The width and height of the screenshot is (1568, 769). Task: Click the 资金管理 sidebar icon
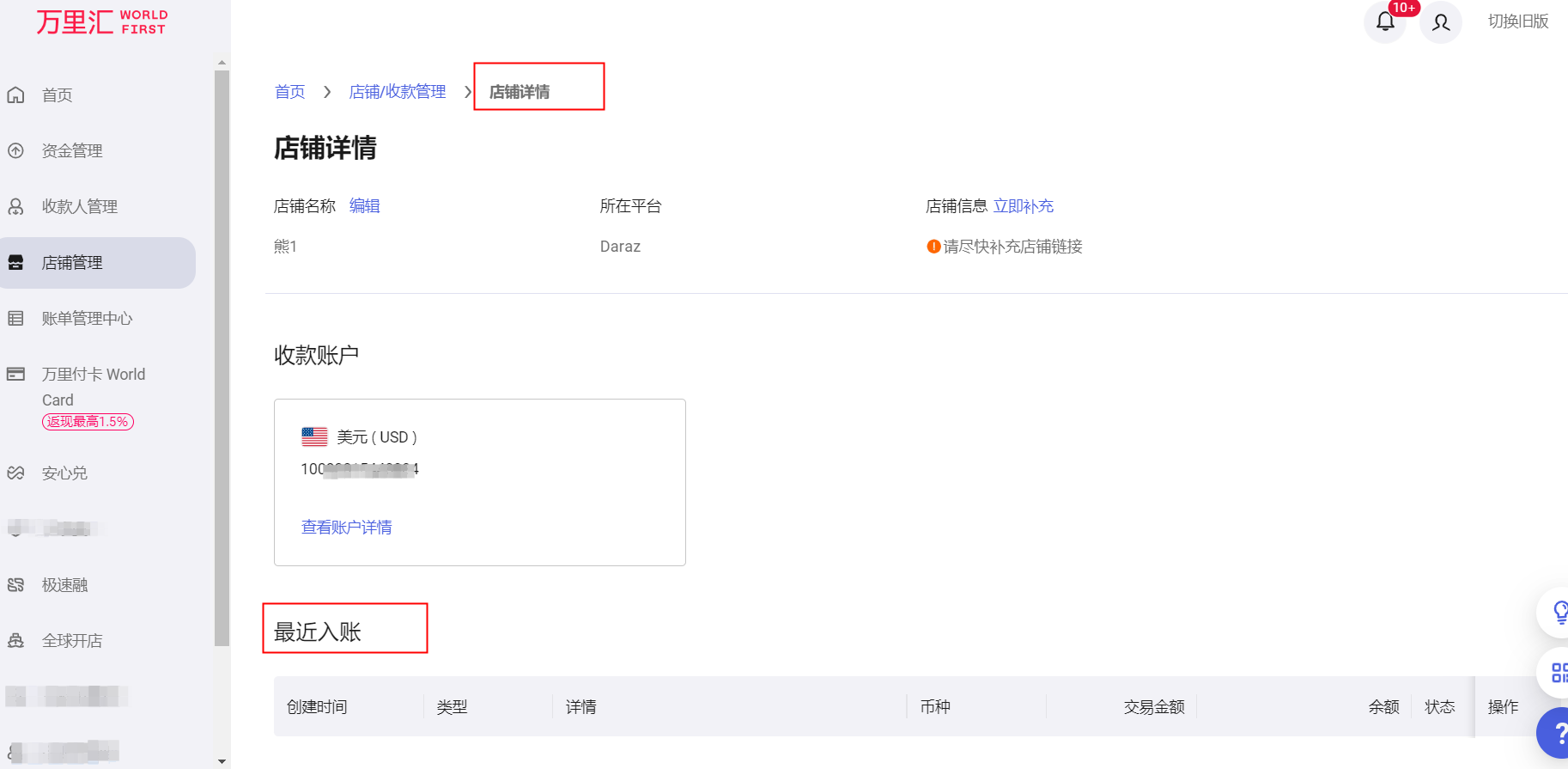point(15,150)
